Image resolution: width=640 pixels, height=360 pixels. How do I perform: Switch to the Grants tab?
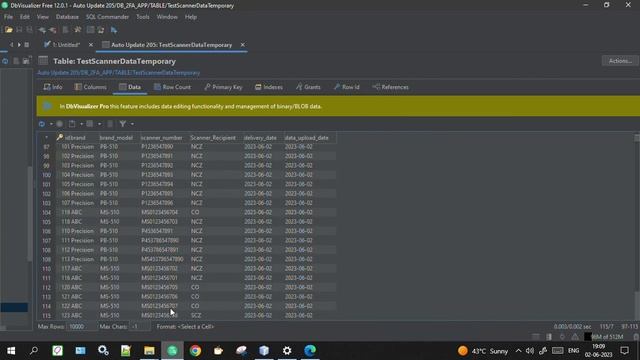click(308, 87)
